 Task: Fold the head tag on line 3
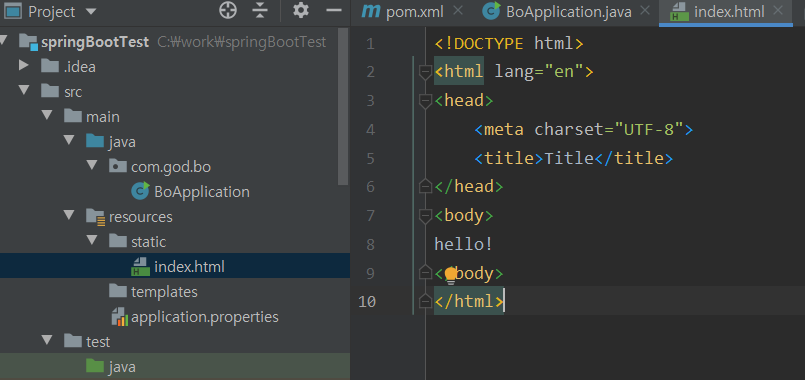pyautogui.click(x=425, y=101)
